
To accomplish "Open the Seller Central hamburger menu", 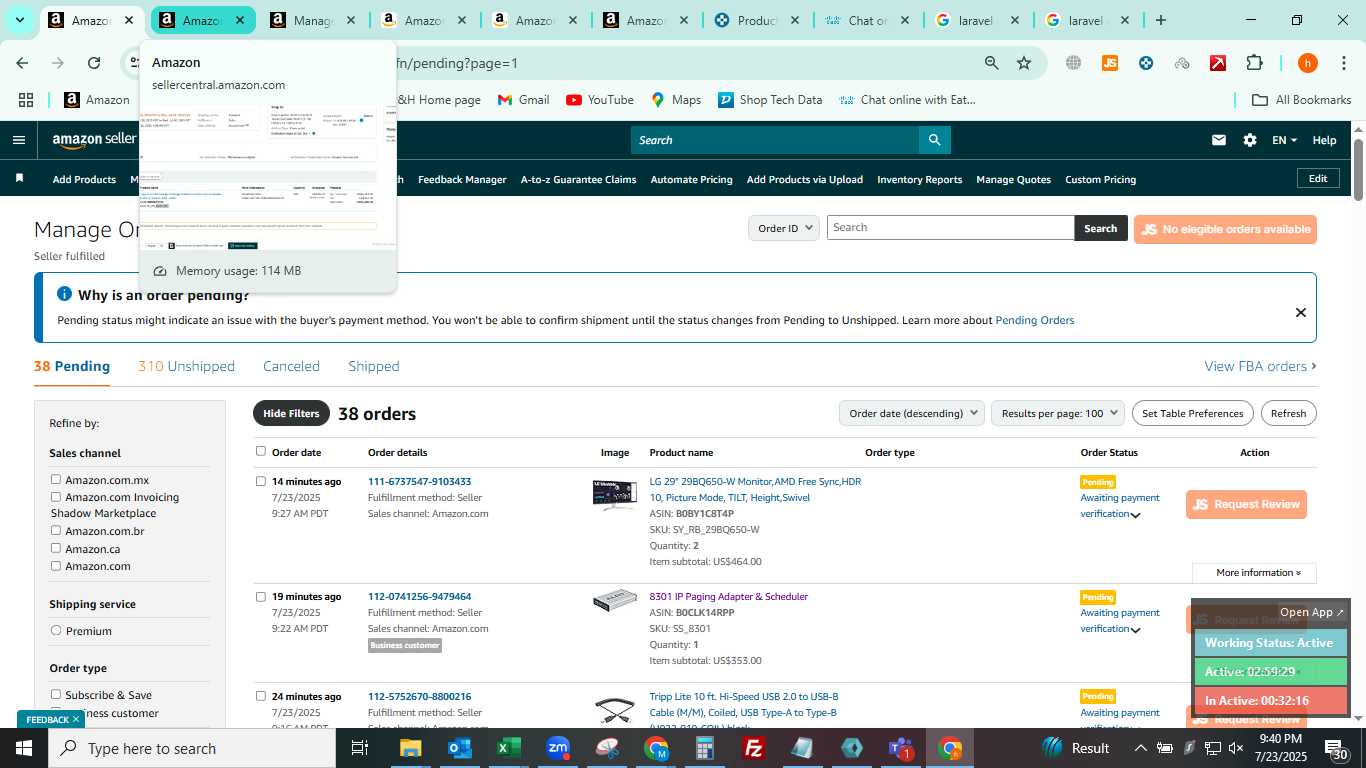I will [18, 140].
